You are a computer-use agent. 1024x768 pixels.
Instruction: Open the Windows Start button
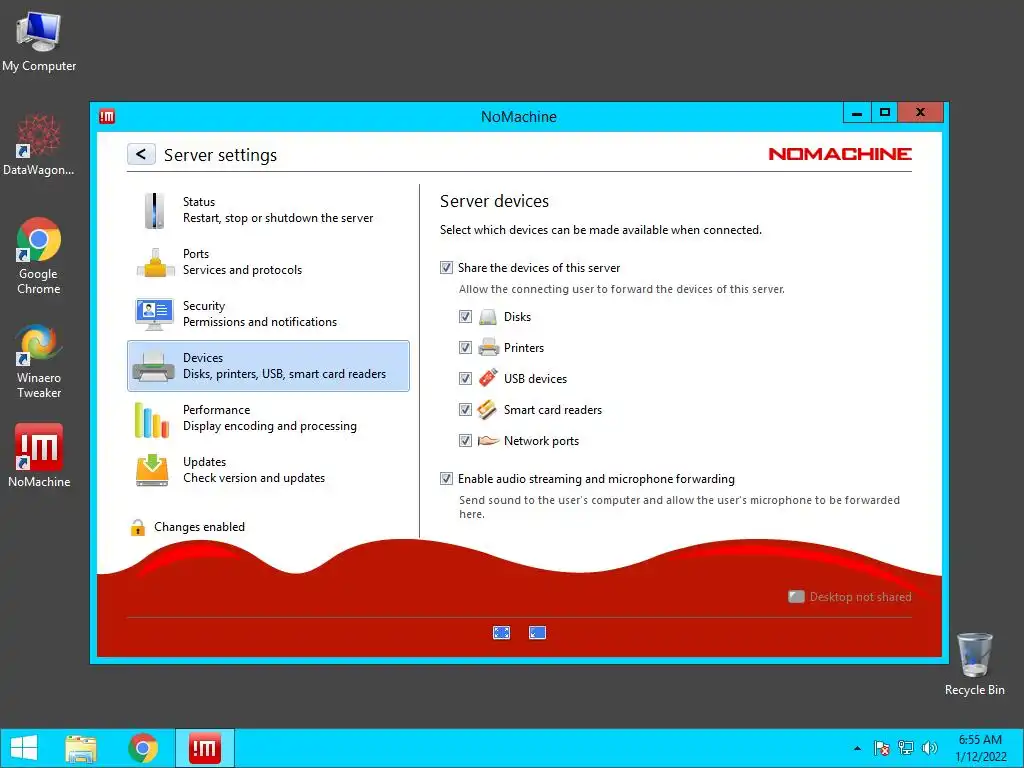tap(24, 748)
